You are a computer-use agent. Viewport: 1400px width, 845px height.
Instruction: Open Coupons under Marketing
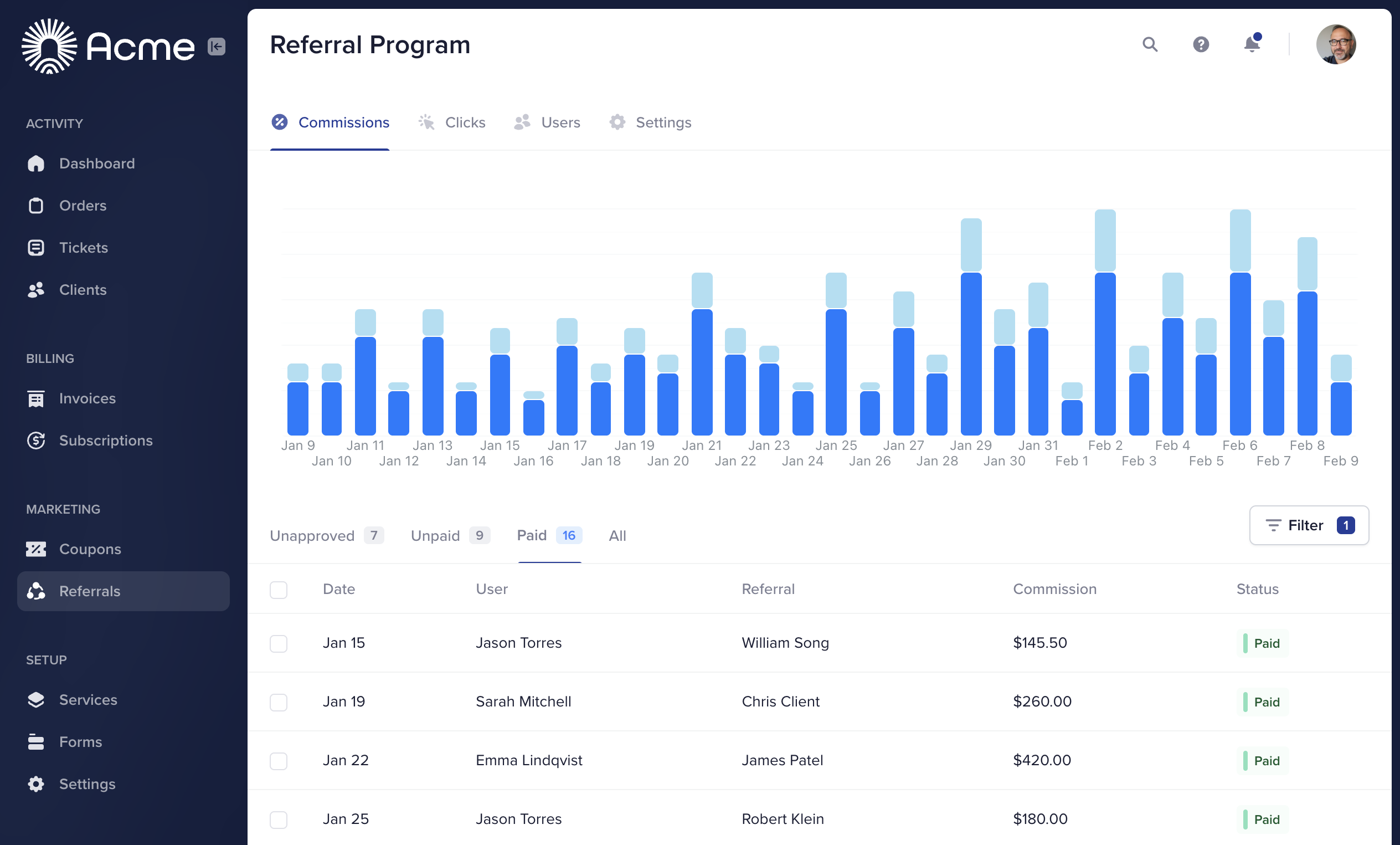[123, 549]
